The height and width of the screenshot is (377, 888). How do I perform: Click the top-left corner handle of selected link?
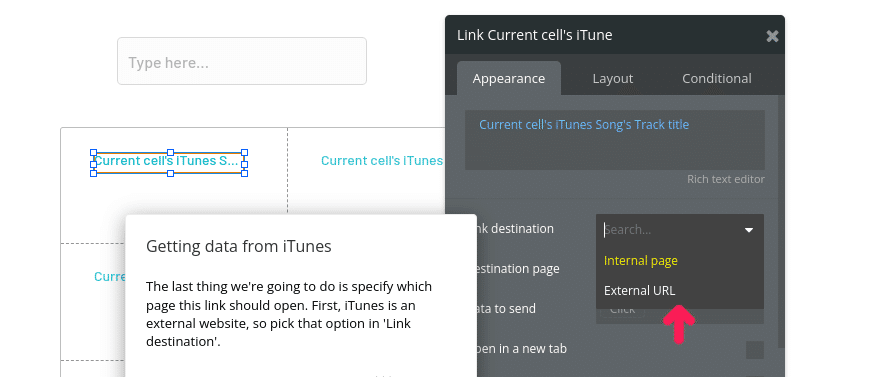pyautogui.click(x=93, y=152)
